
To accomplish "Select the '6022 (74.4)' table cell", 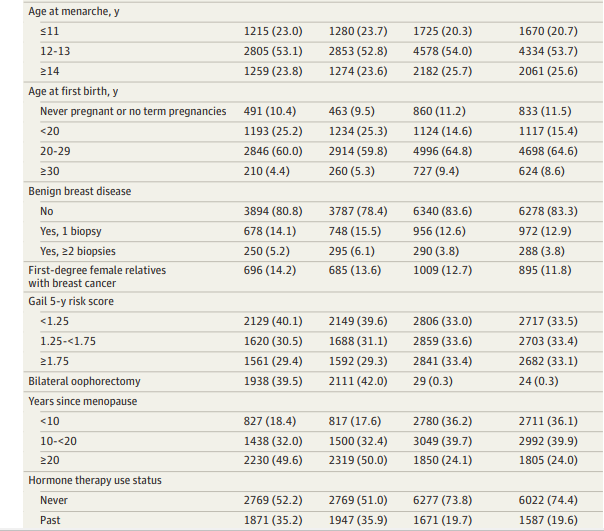I will pos(530,499).
